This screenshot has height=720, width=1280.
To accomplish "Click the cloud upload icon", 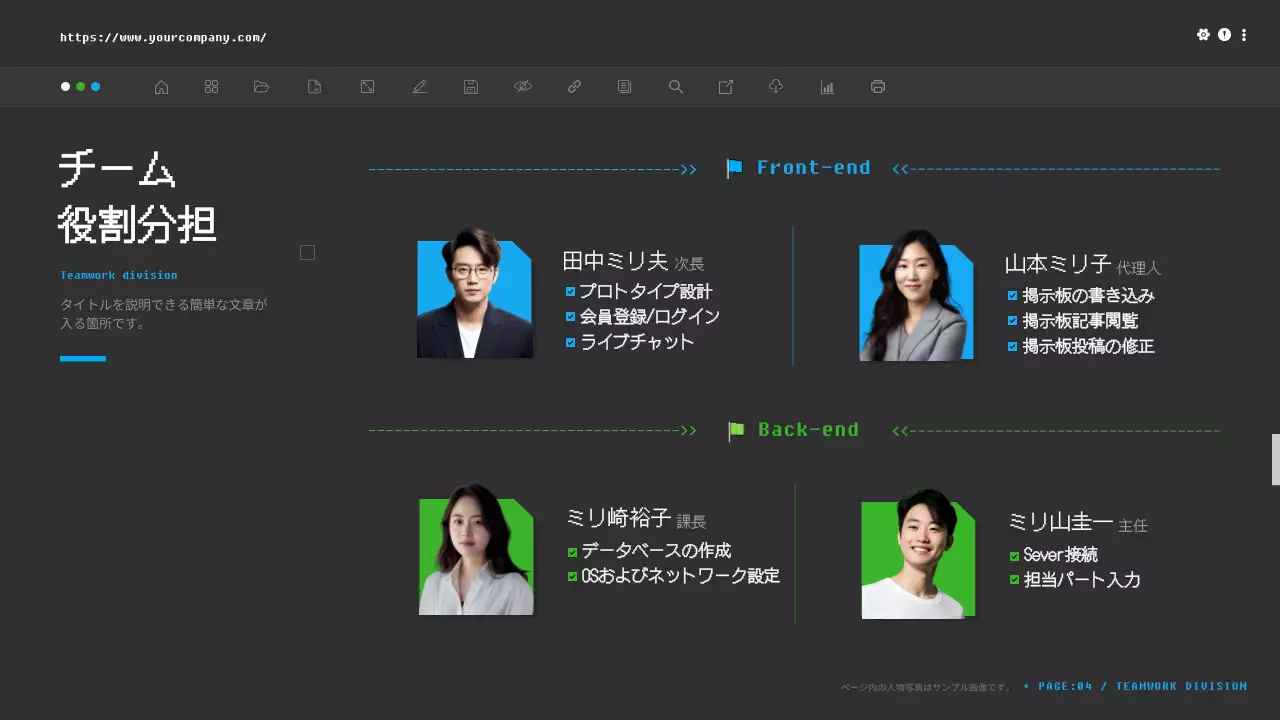I will point(776,87).
